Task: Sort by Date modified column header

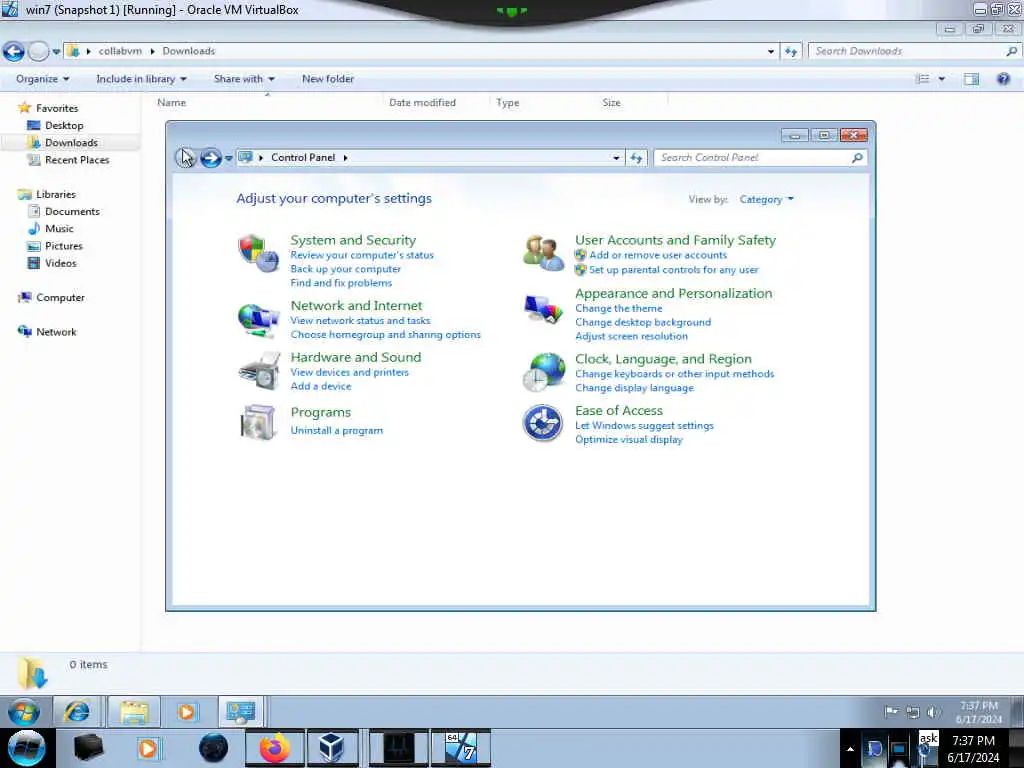Action: (x=422, y=103)
